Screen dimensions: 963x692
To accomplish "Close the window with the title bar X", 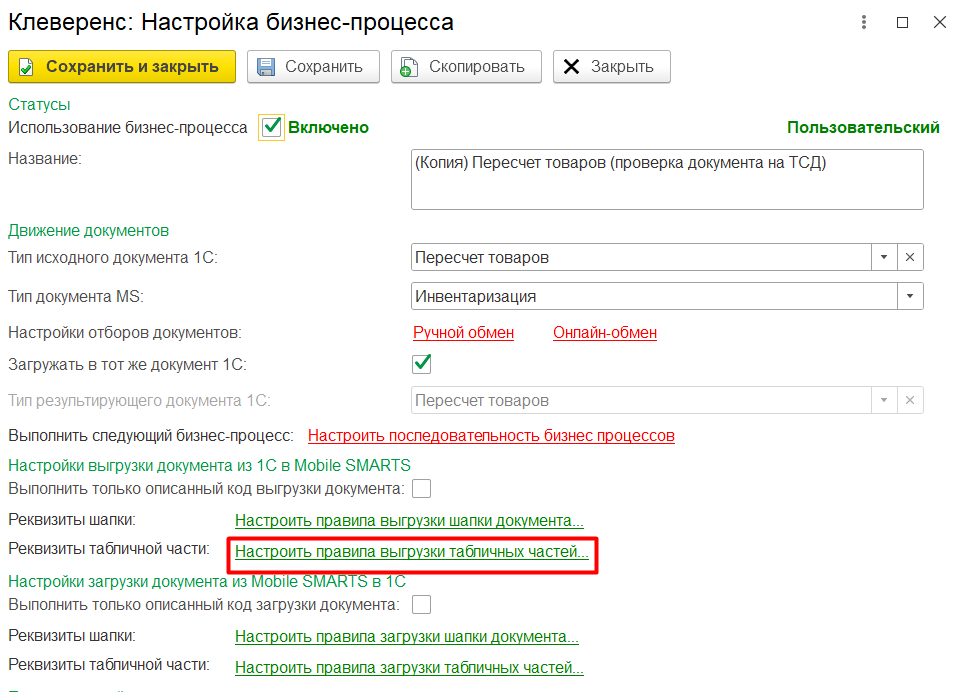I will [x=940, y=23].
